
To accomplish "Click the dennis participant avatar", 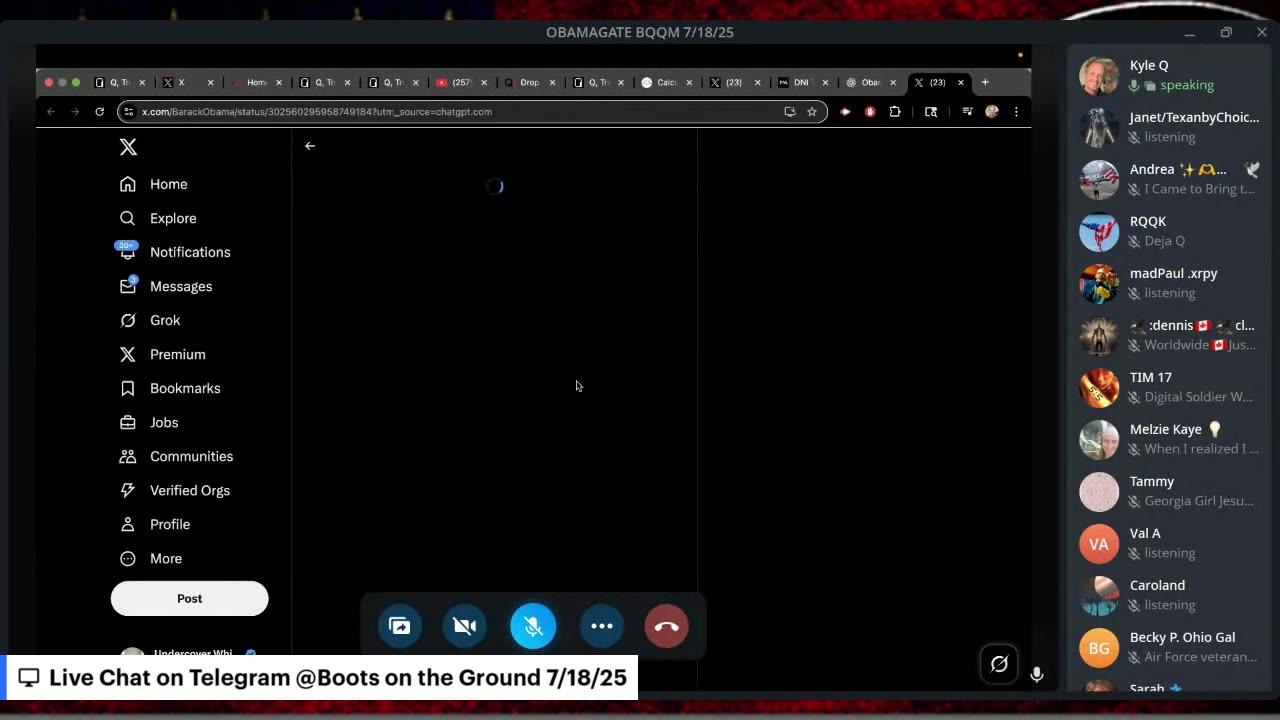I will (x=1099, y=336).
